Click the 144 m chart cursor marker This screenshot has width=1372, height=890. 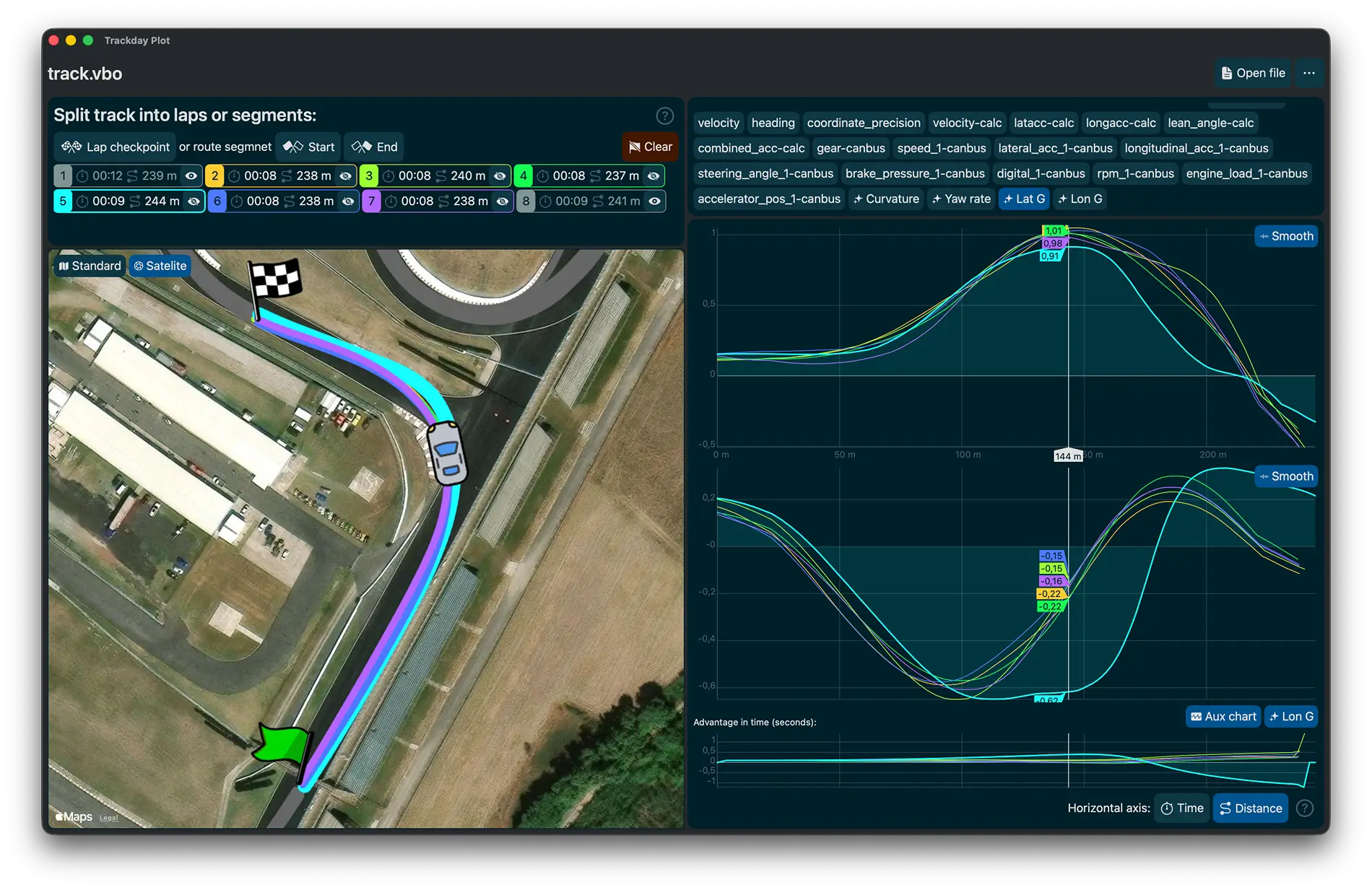point(1068,455)
